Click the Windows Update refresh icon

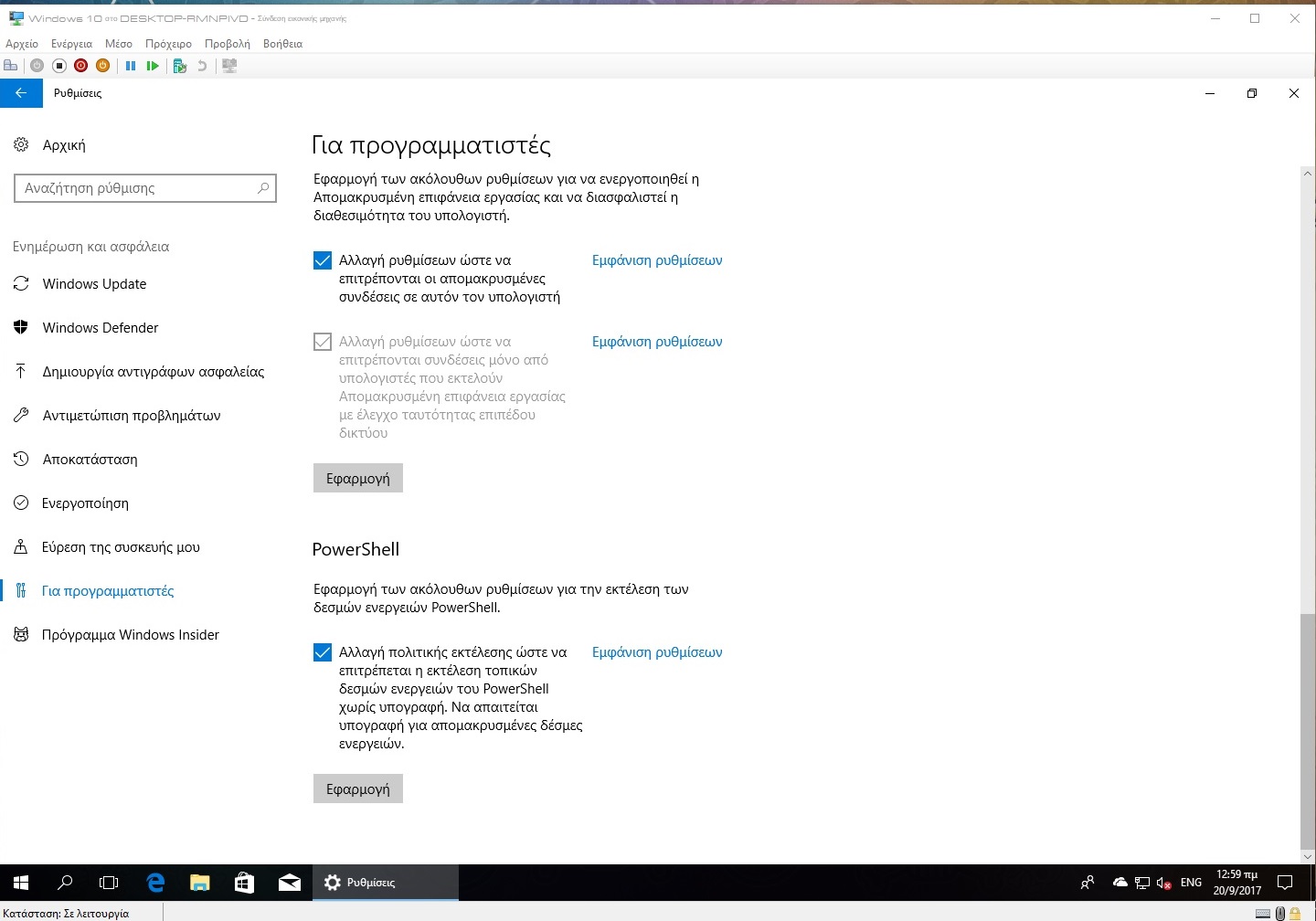pos(21,284)
